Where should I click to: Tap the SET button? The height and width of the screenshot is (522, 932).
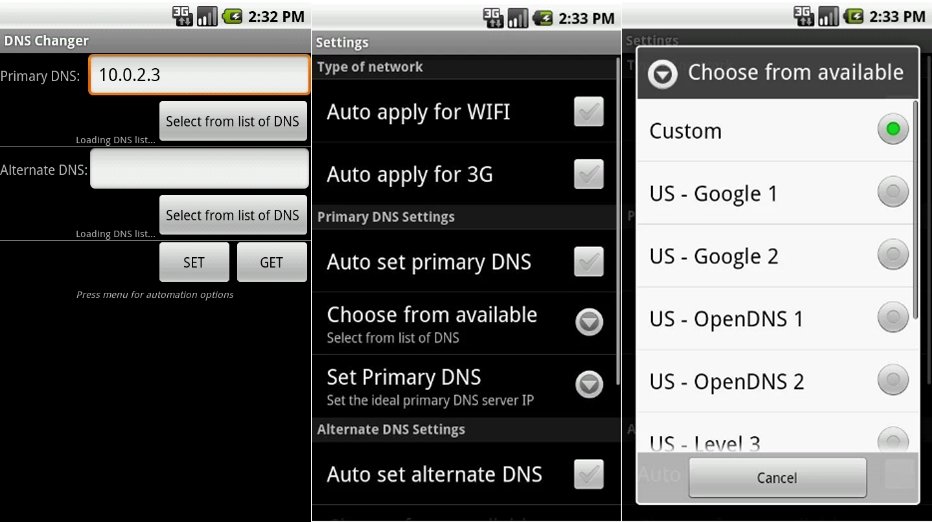click(x=194, y=262)
